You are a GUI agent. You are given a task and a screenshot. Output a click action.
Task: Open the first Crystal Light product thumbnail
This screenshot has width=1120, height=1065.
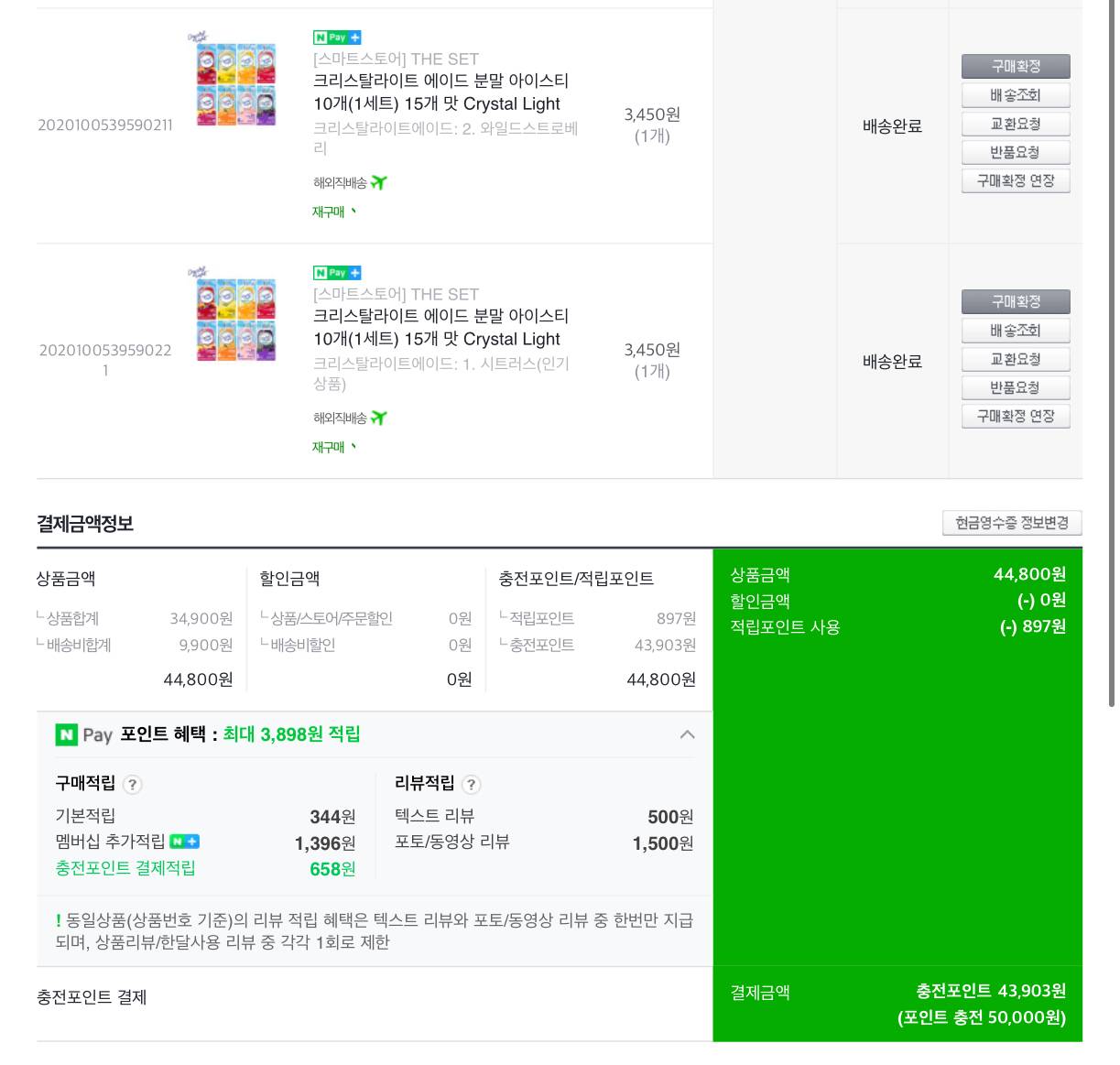(x=235, y=82)
